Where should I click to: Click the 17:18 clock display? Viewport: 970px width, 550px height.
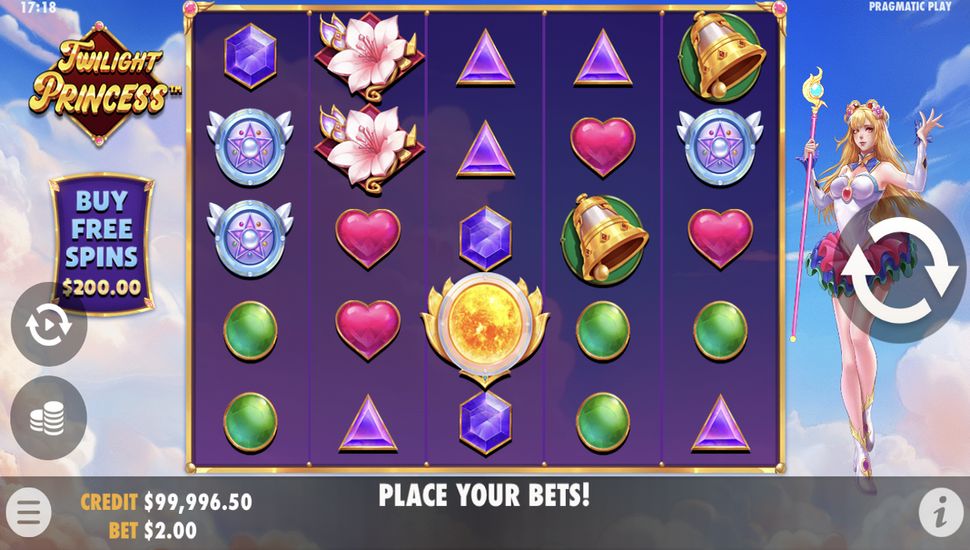38,7
